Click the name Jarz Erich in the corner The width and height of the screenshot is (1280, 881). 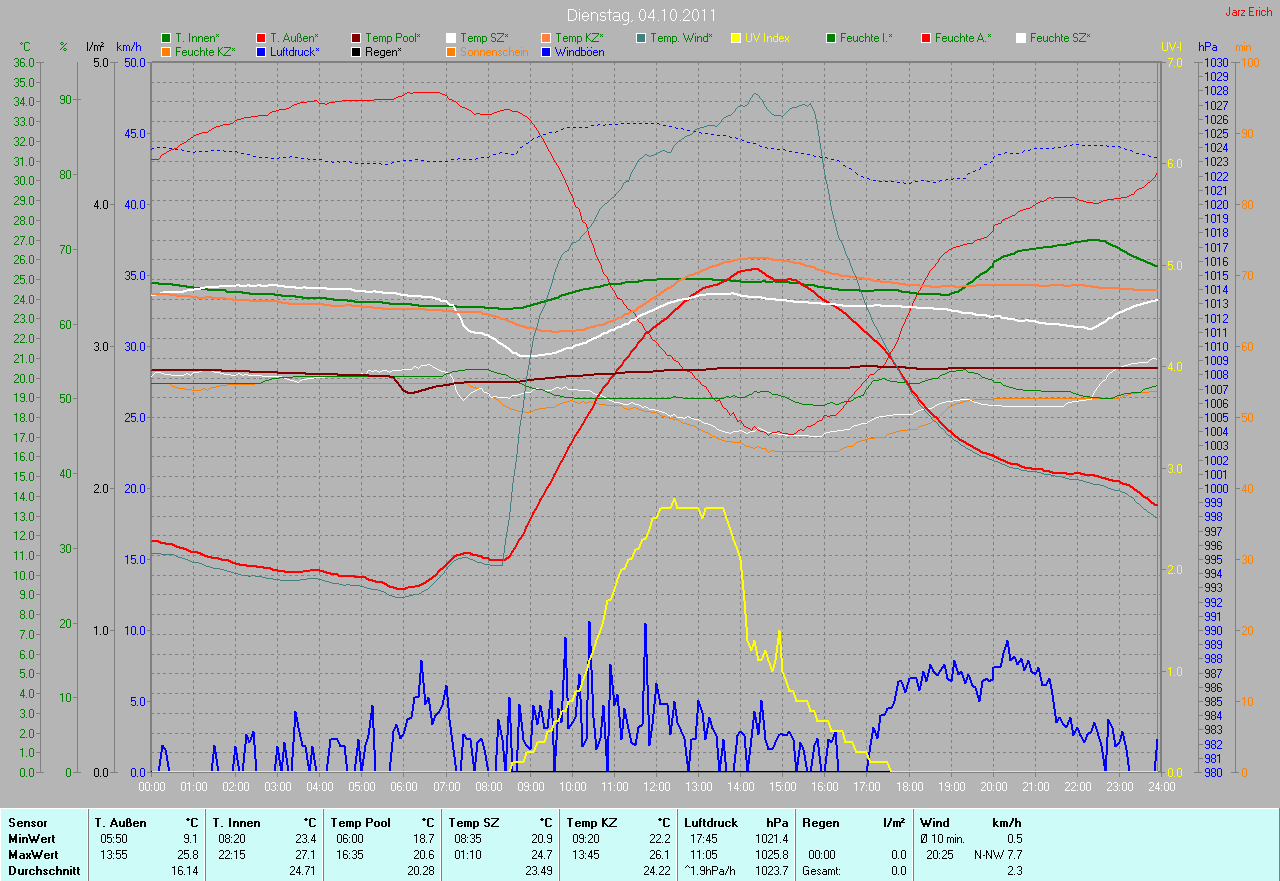(x=1249, y=12)
